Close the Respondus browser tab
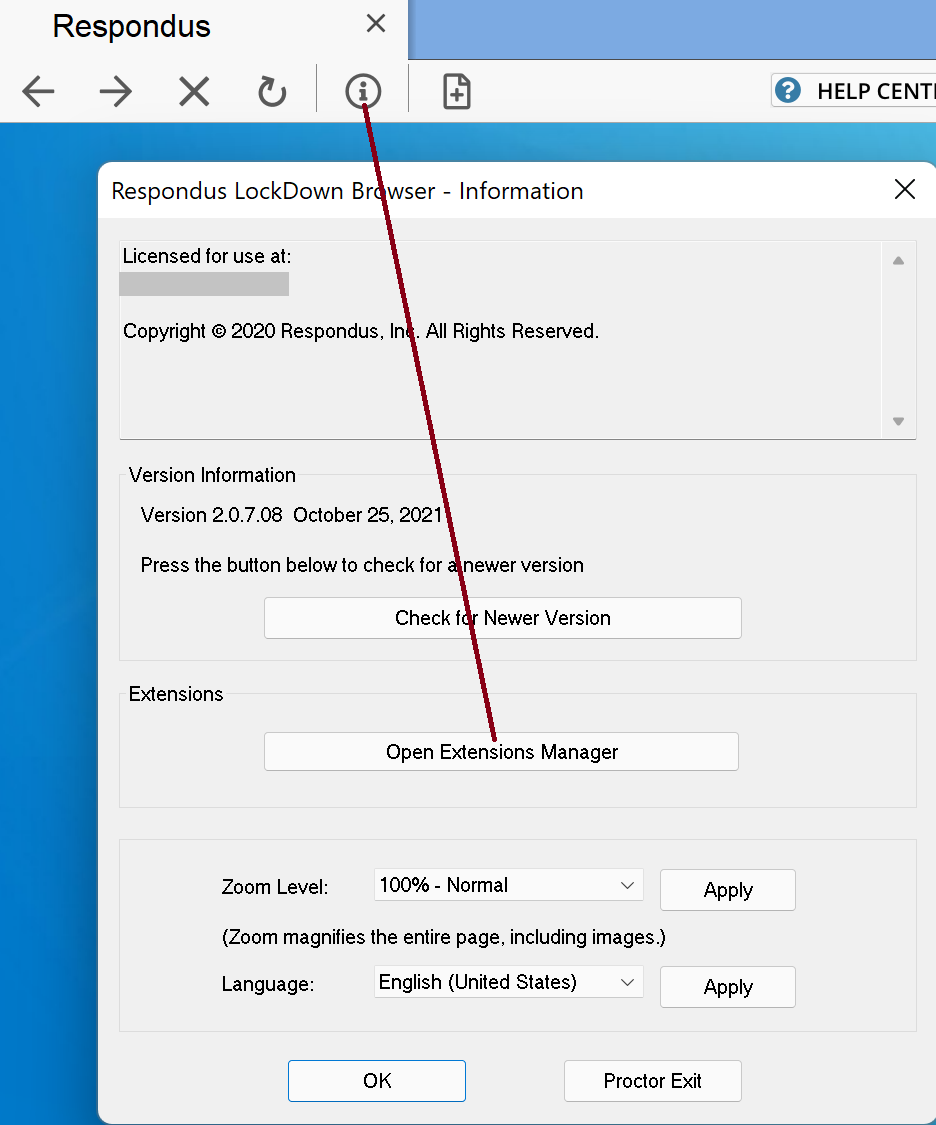Viewport: 936px width, 1125px height. [x=376, y=24]
